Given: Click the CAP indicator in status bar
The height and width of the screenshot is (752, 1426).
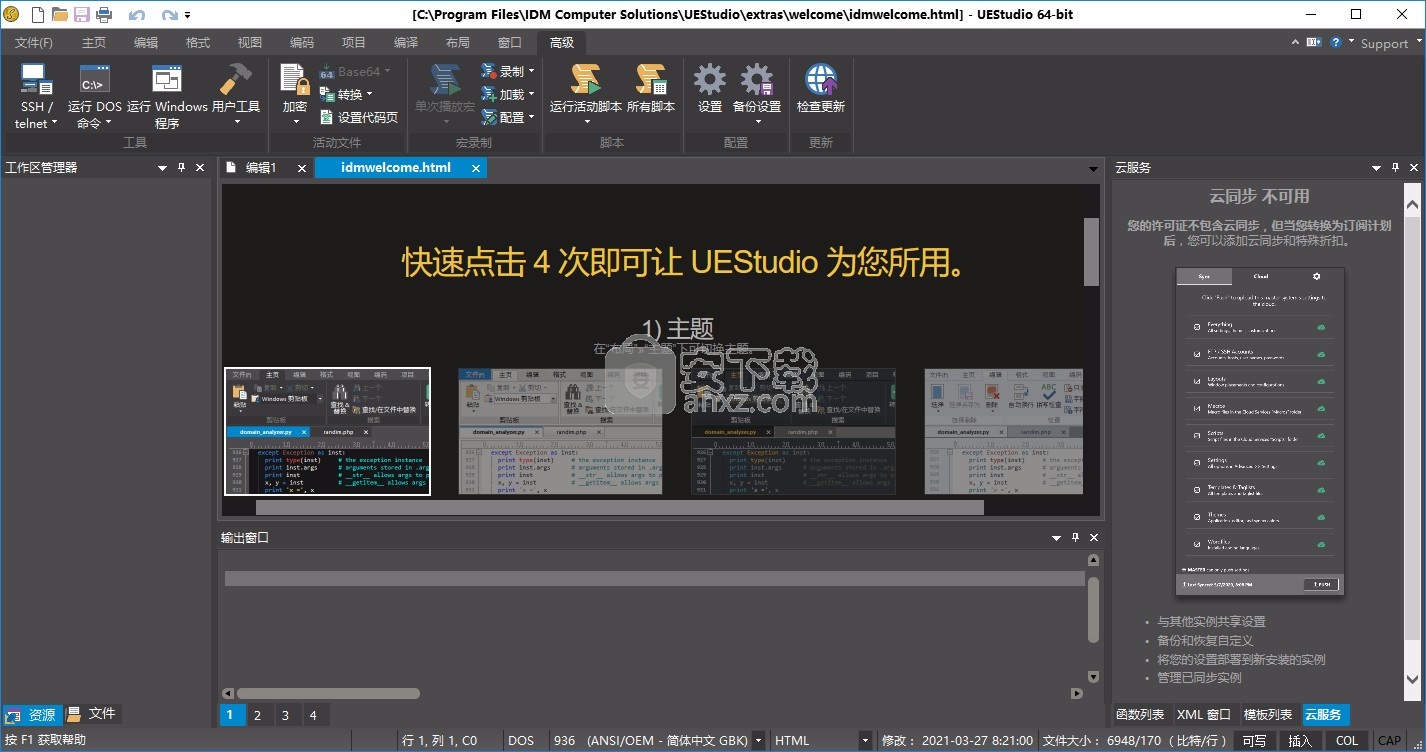Looking at the screenshot, I should click(x=1389, y=741).
